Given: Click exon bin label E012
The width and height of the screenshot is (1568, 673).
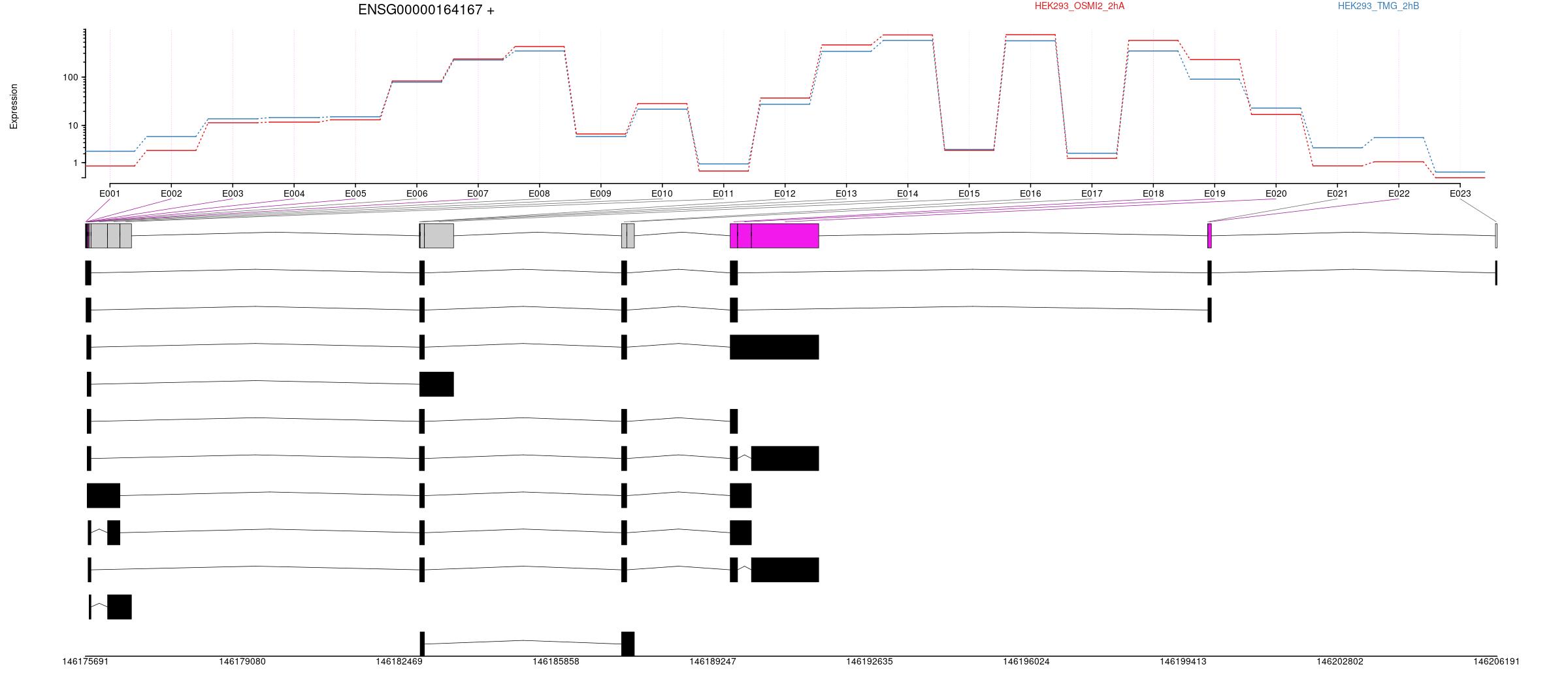Looking at the screenshot, I should (785, 193).
